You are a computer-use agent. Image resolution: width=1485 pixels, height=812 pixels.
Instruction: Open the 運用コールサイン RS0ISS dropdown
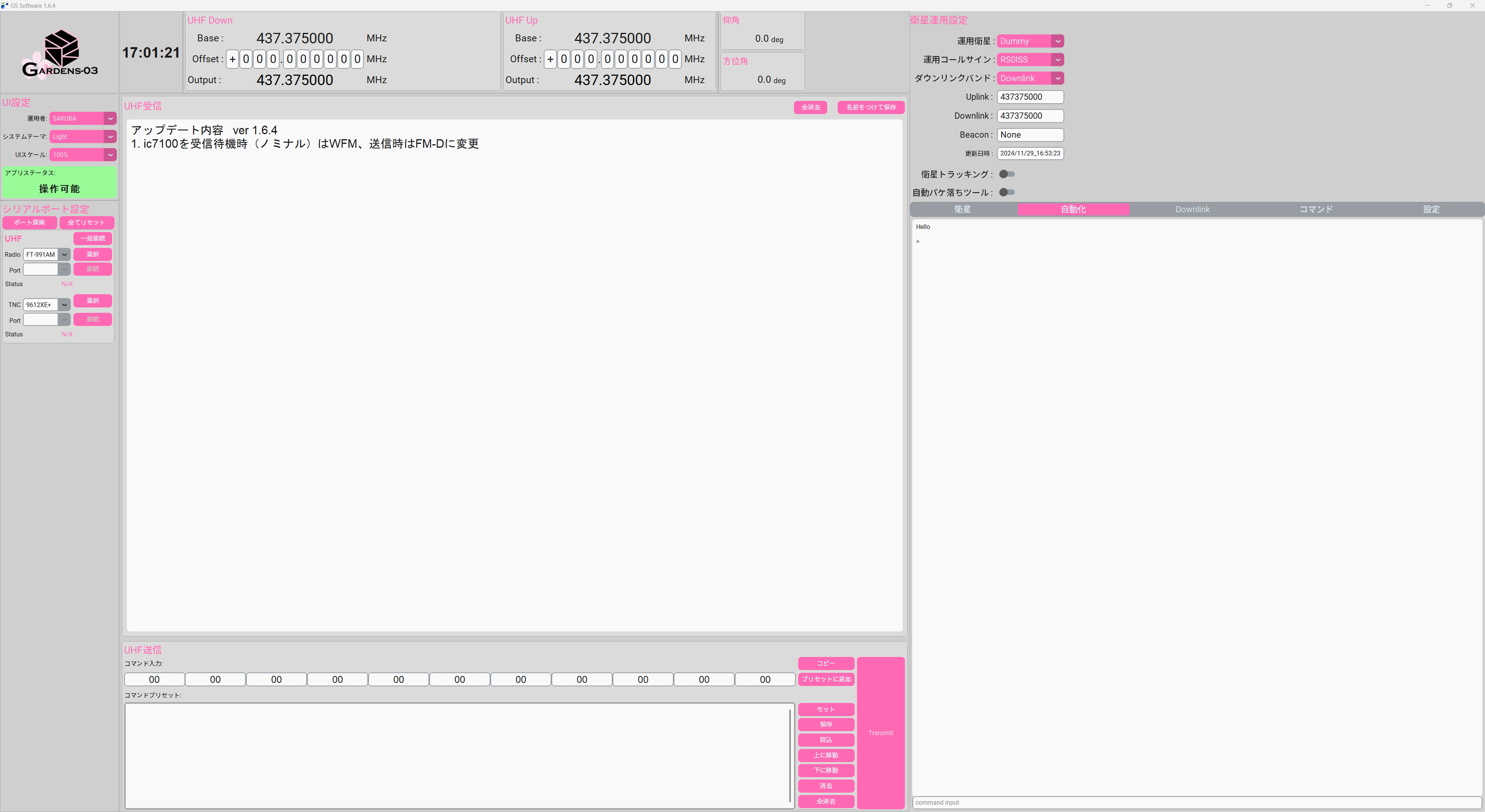(x=1030, y=60)
